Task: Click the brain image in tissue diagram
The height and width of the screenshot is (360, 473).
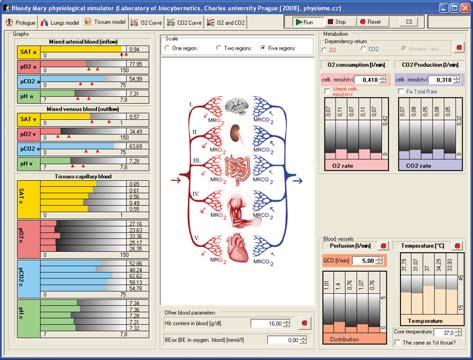Action: pos(237,106)
